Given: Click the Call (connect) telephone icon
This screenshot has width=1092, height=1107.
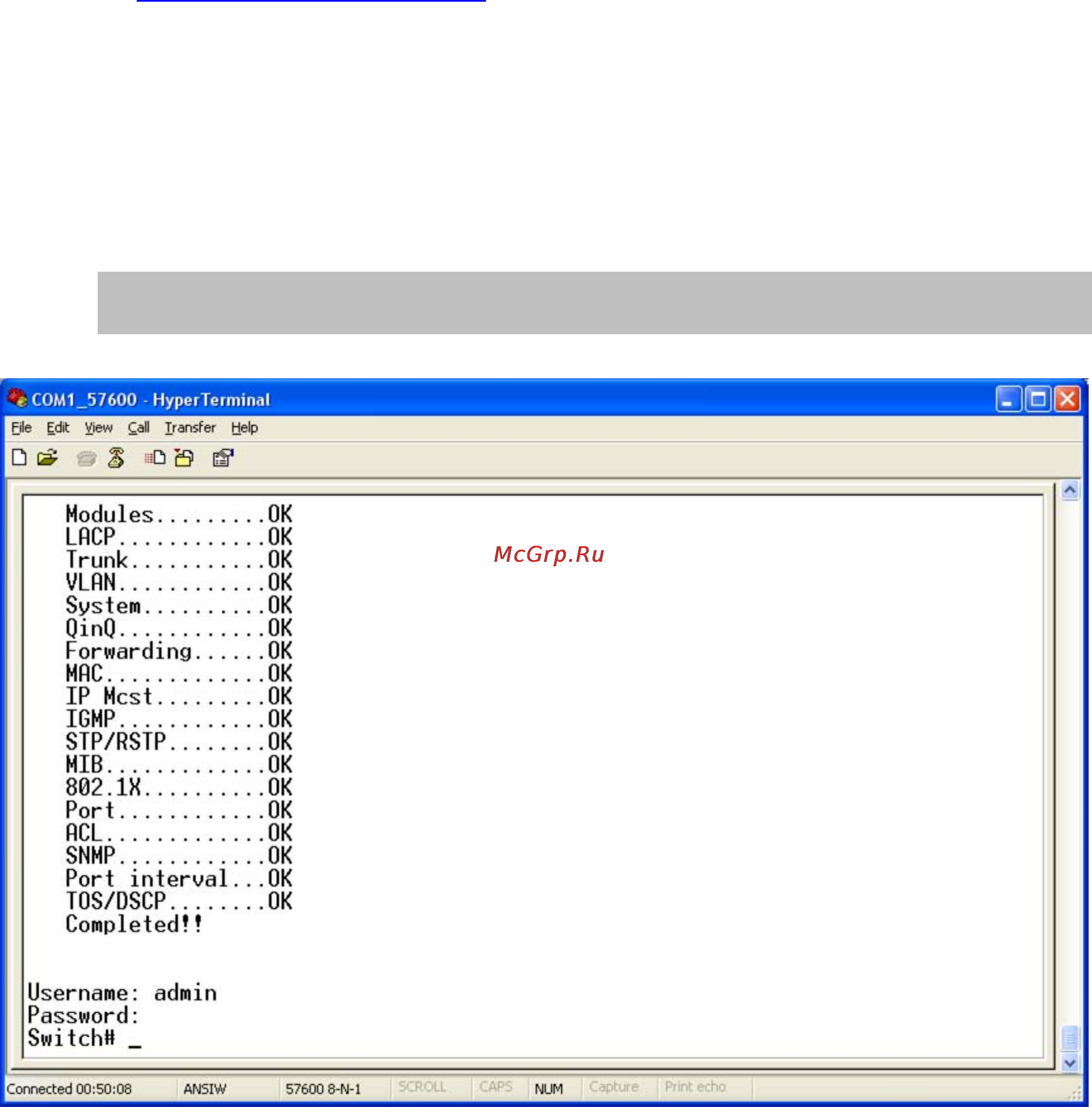Looking at the screenshot, I should click(86, 458).
